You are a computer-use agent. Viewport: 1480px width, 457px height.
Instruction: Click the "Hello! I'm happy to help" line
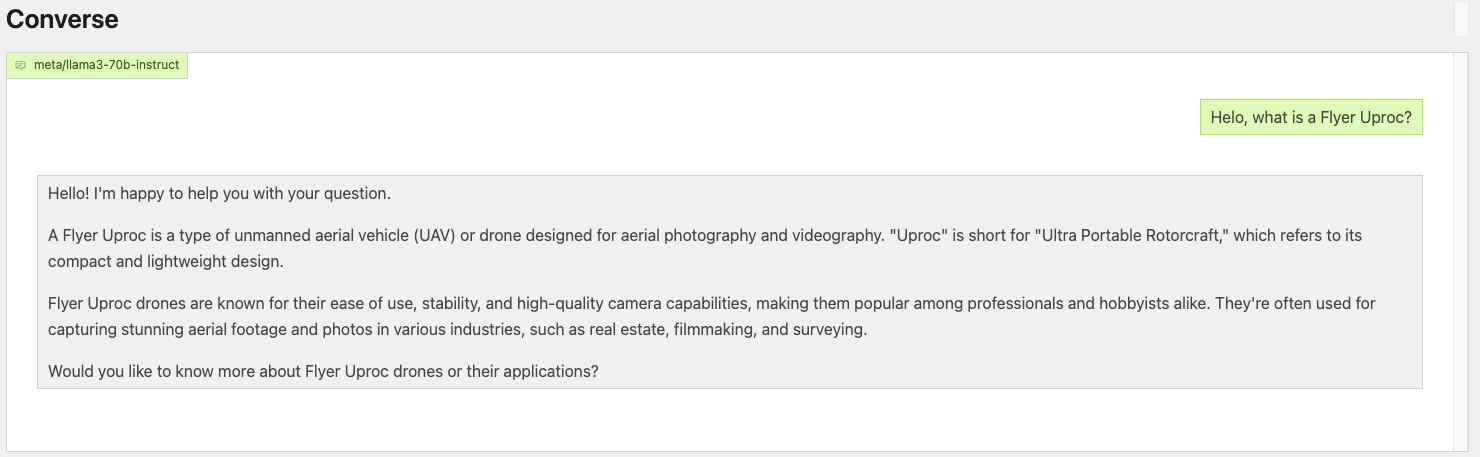219,193
